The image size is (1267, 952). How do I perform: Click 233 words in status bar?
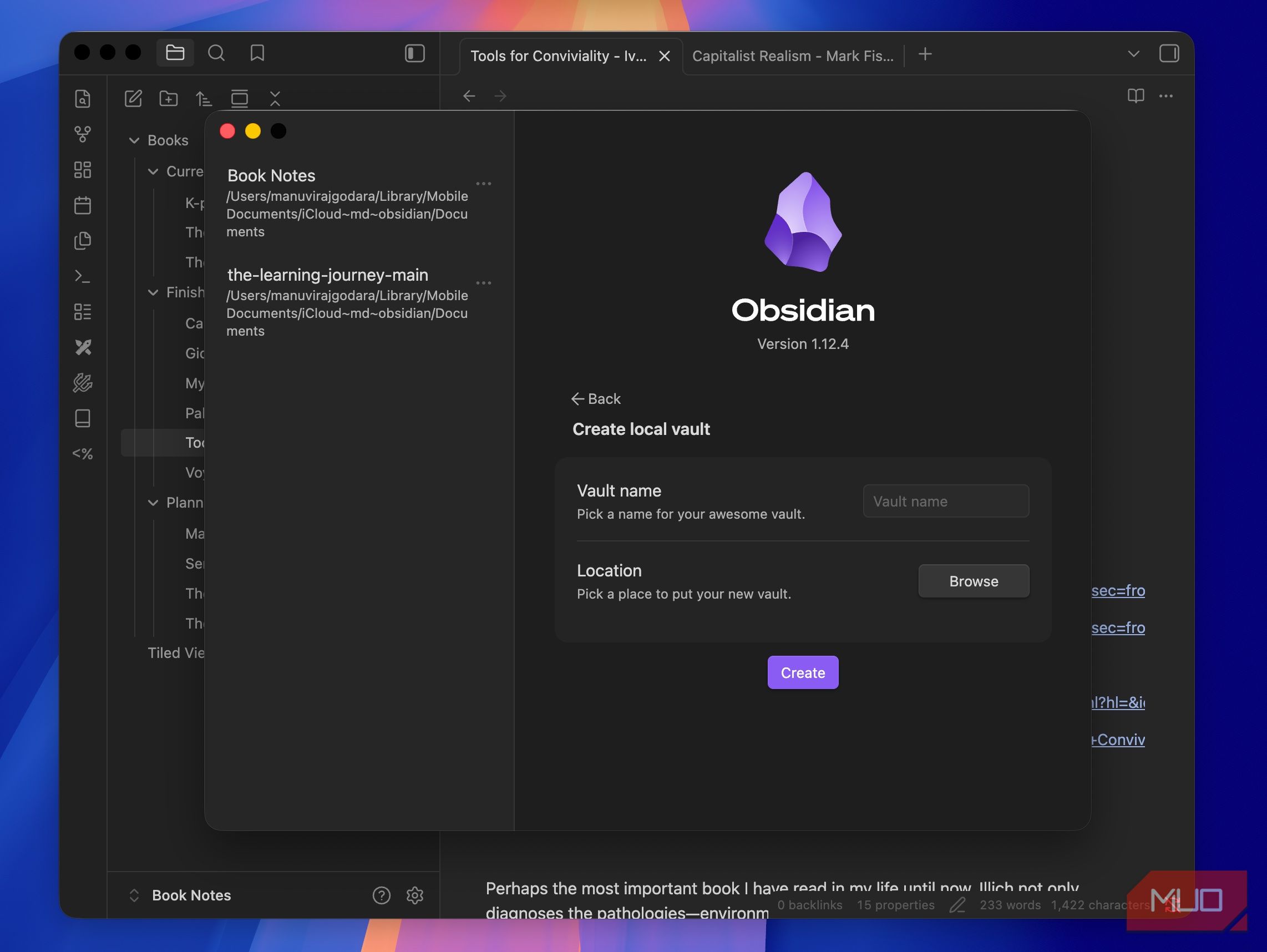click(x=1010, y=905)
